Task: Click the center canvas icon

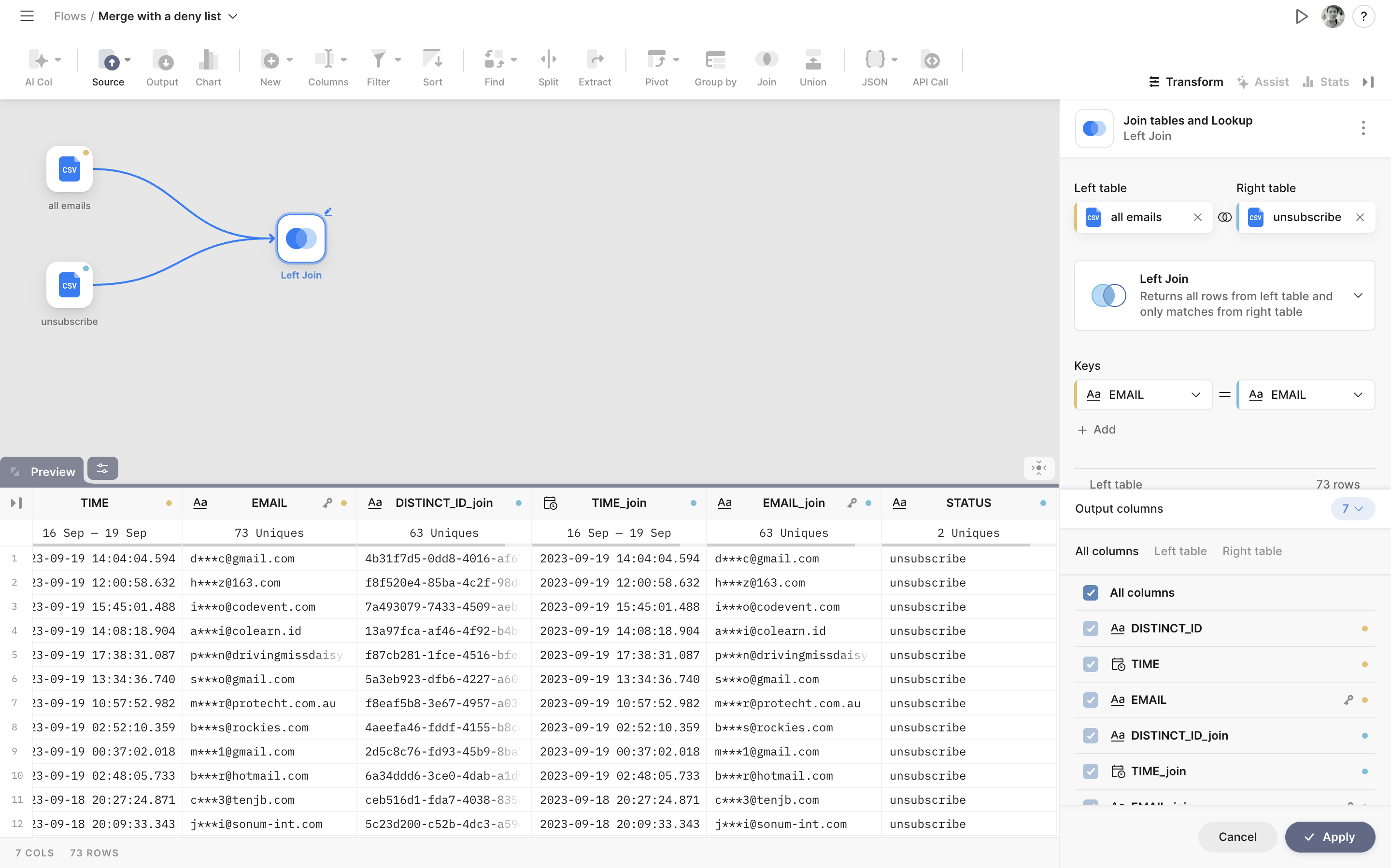Action: pyautogui.click(x=1039, y=468)
